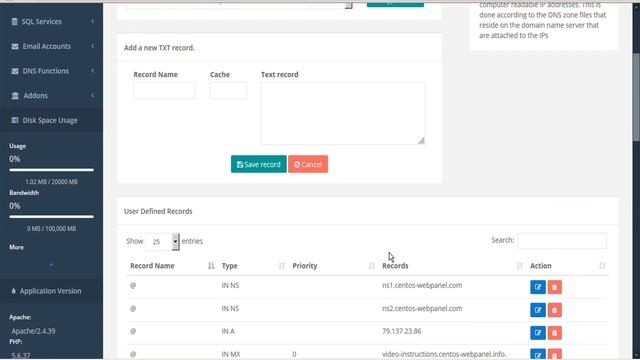Click the 0 MB / 100,000 MB text
The height and width of the screenshot is (360, 640).
point(51,229)
